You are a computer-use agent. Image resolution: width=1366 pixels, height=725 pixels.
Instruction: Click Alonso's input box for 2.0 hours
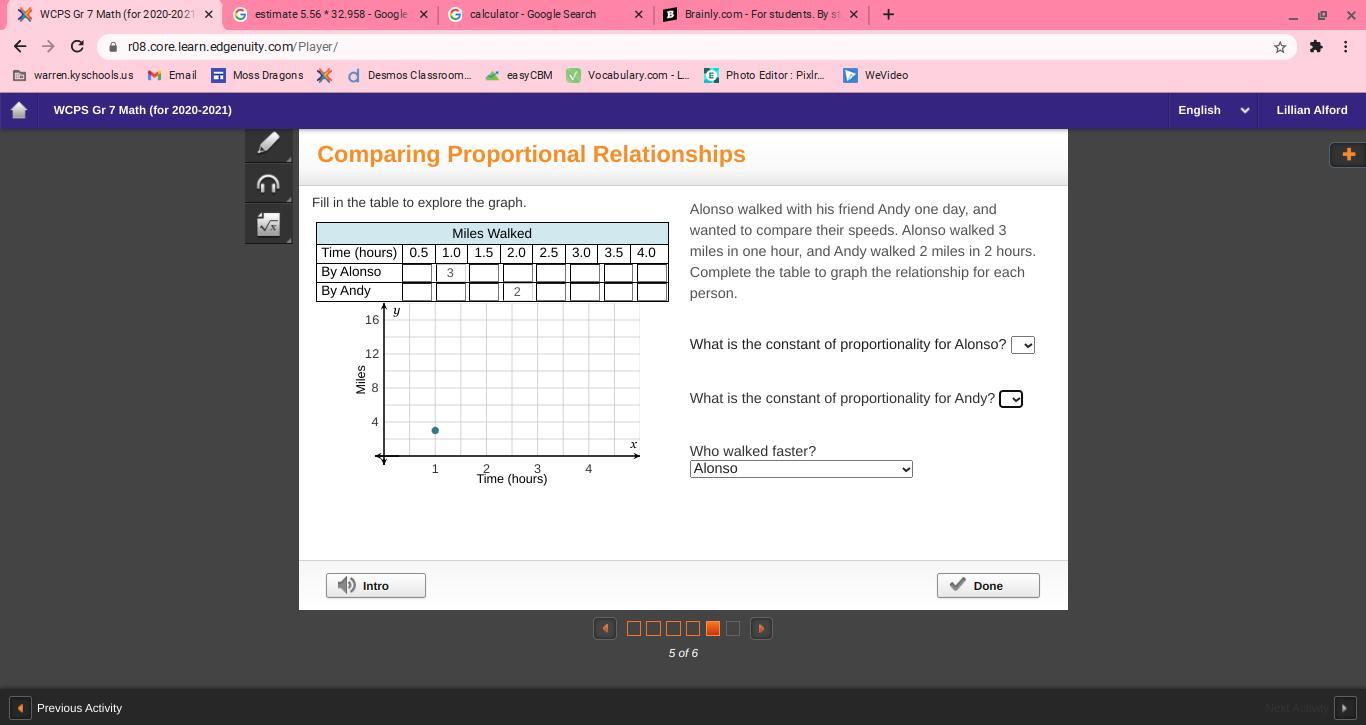coord(517,273)
